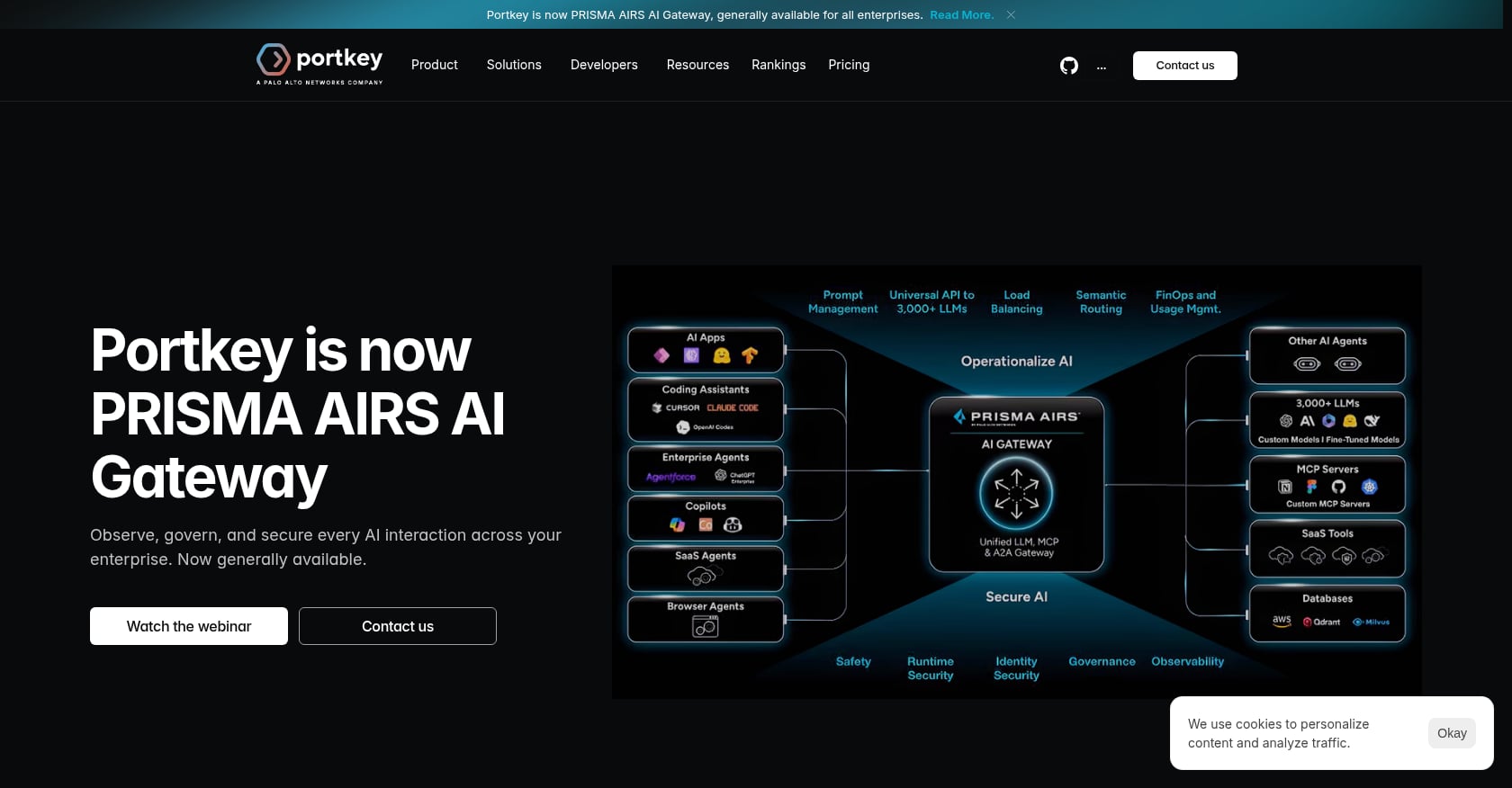1512x788 pixels.
Task: Click the outlined Contact us button below the headline
Action: click(398, 626)
